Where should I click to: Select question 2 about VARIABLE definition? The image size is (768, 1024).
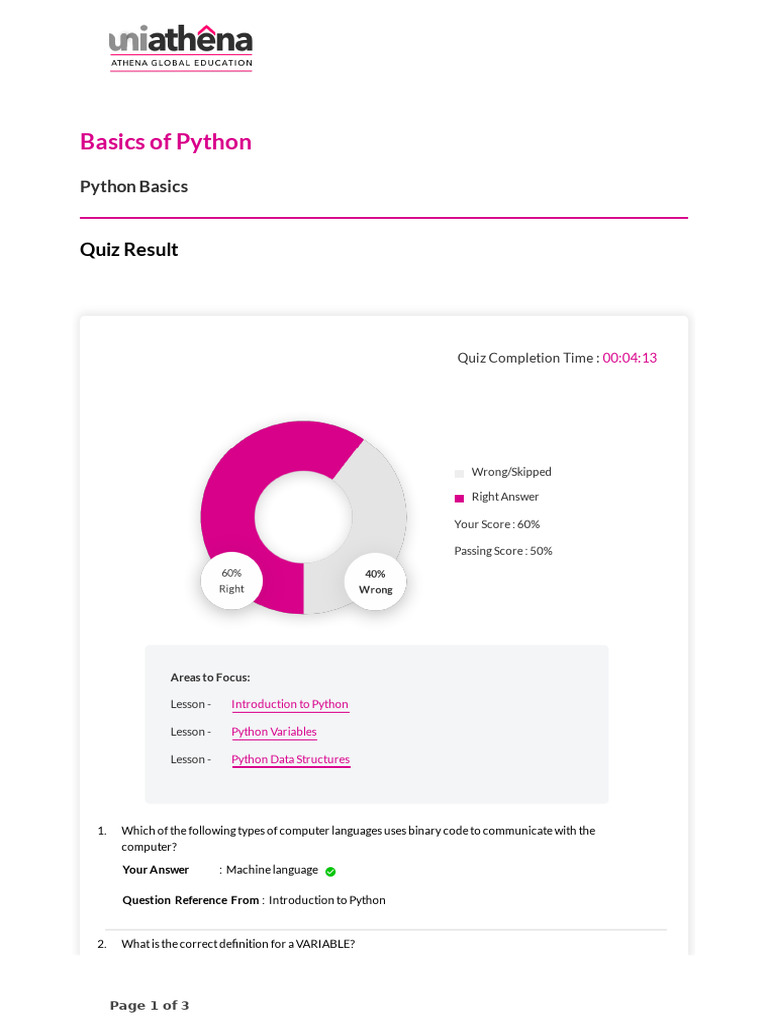[238, 944]
